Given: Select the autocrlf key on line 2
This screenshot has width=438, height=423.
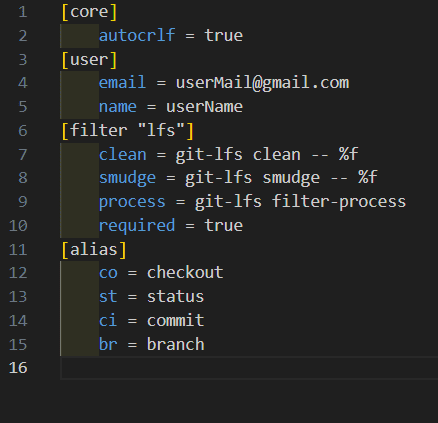Looking at the screenshot, I should (x=137, y=35).
